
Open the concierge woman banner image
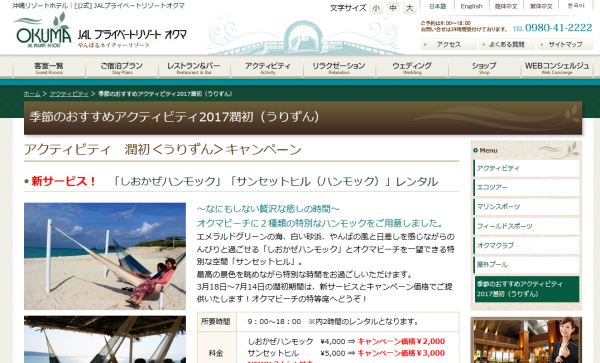tap(526, 340)
